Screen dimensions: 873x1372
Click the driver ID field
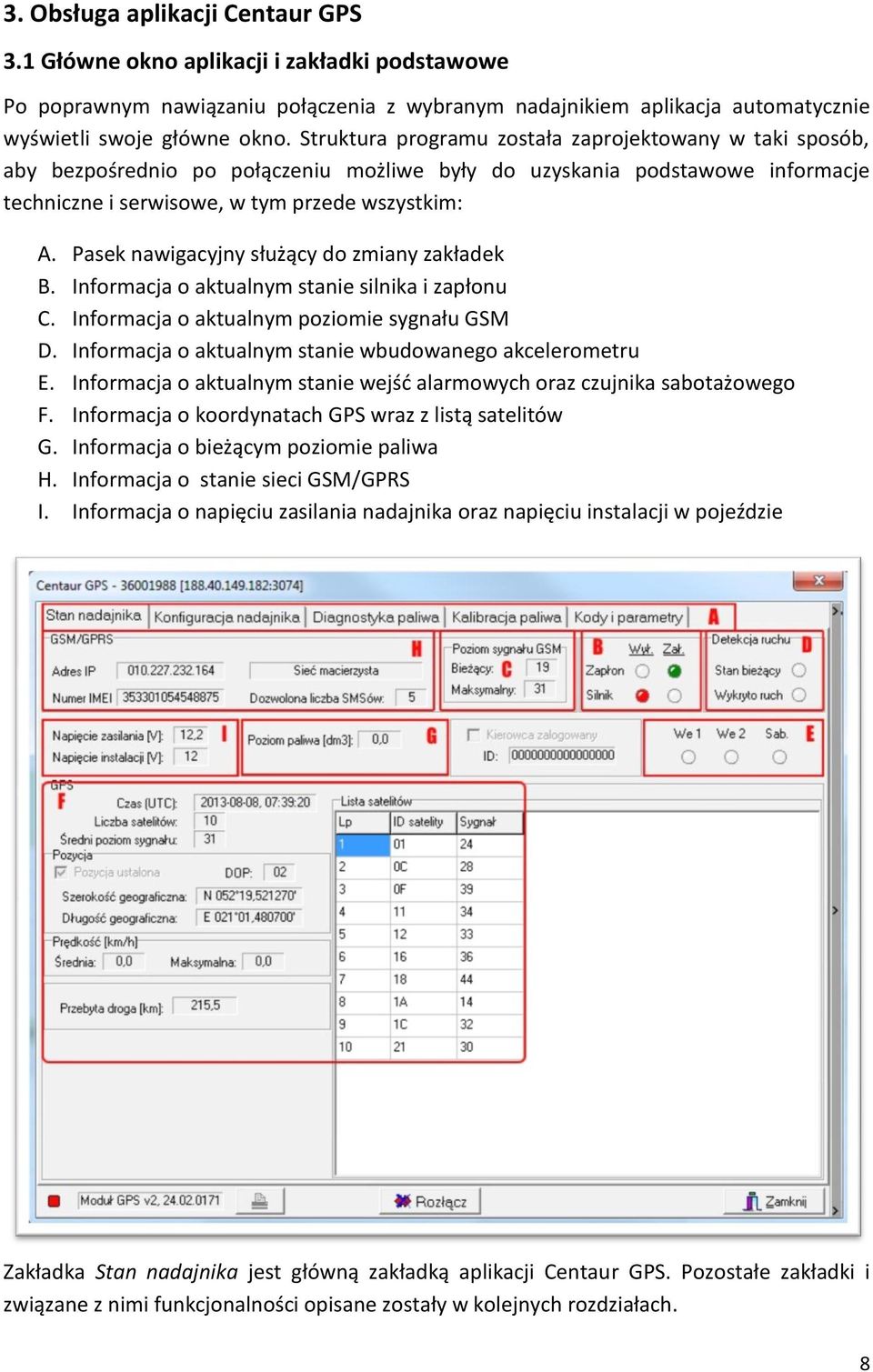(562, 756)
